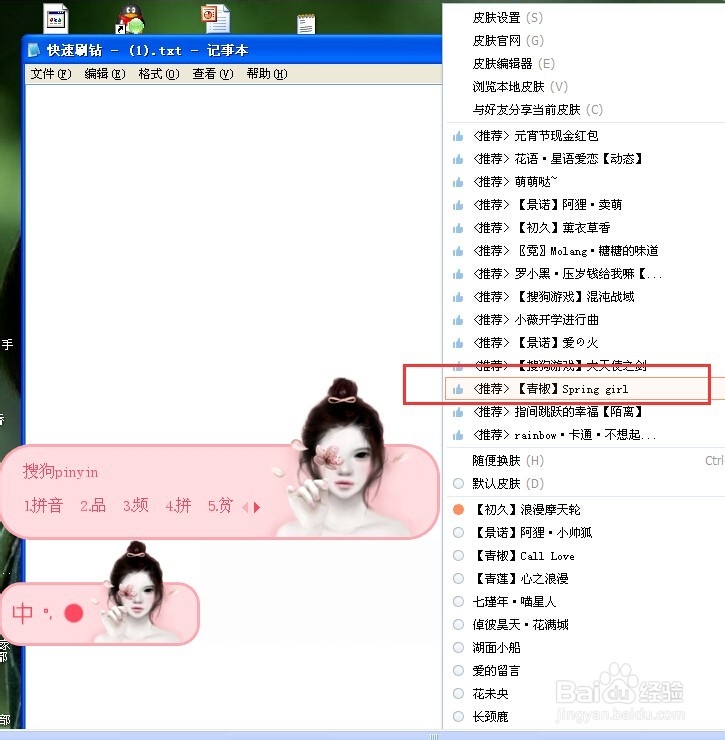725x740 pixels.
Task: Select 爱的留言 skin radio
Action: click(458, 671)
